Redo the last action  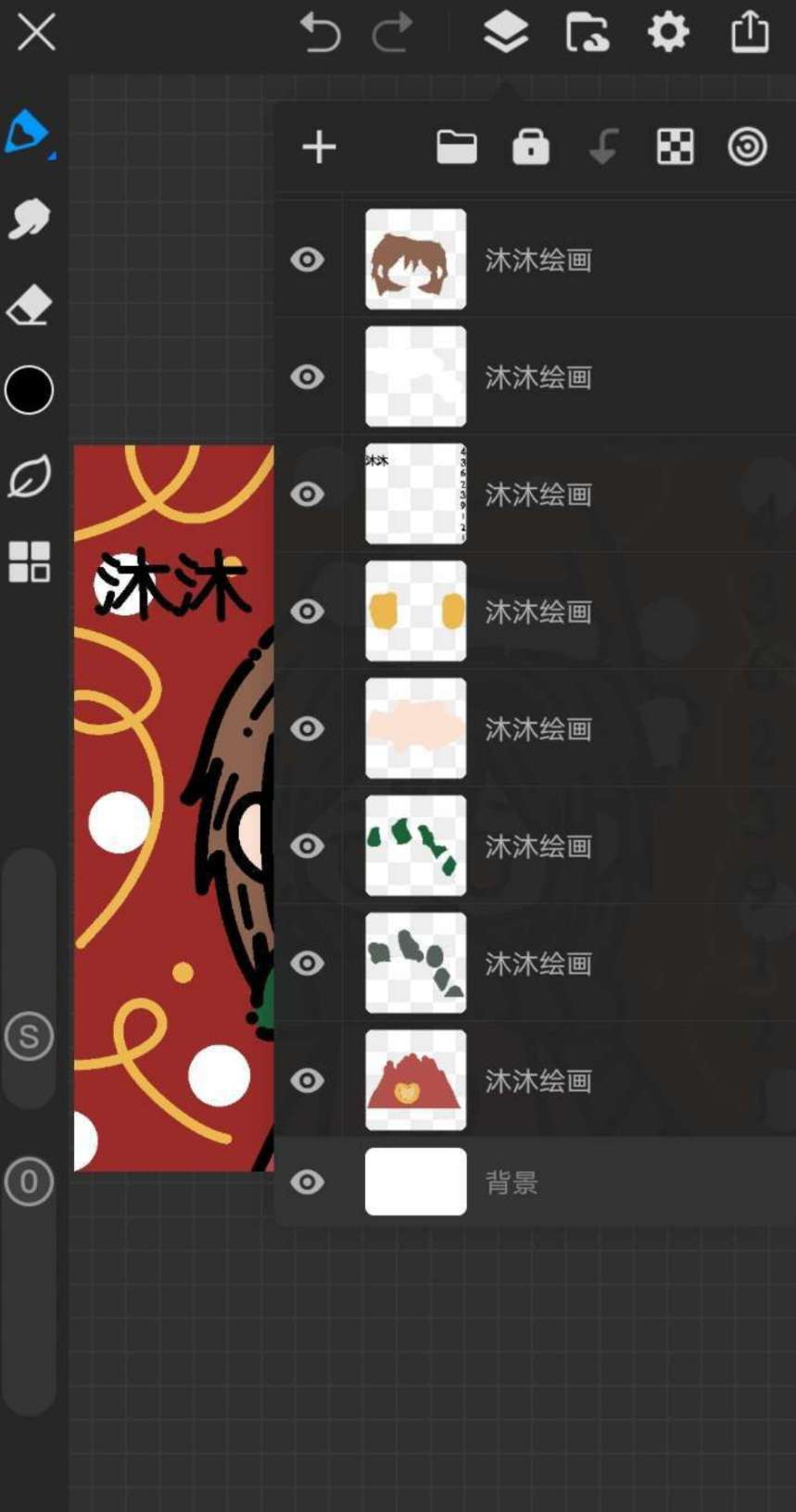[x=392, y=33]
